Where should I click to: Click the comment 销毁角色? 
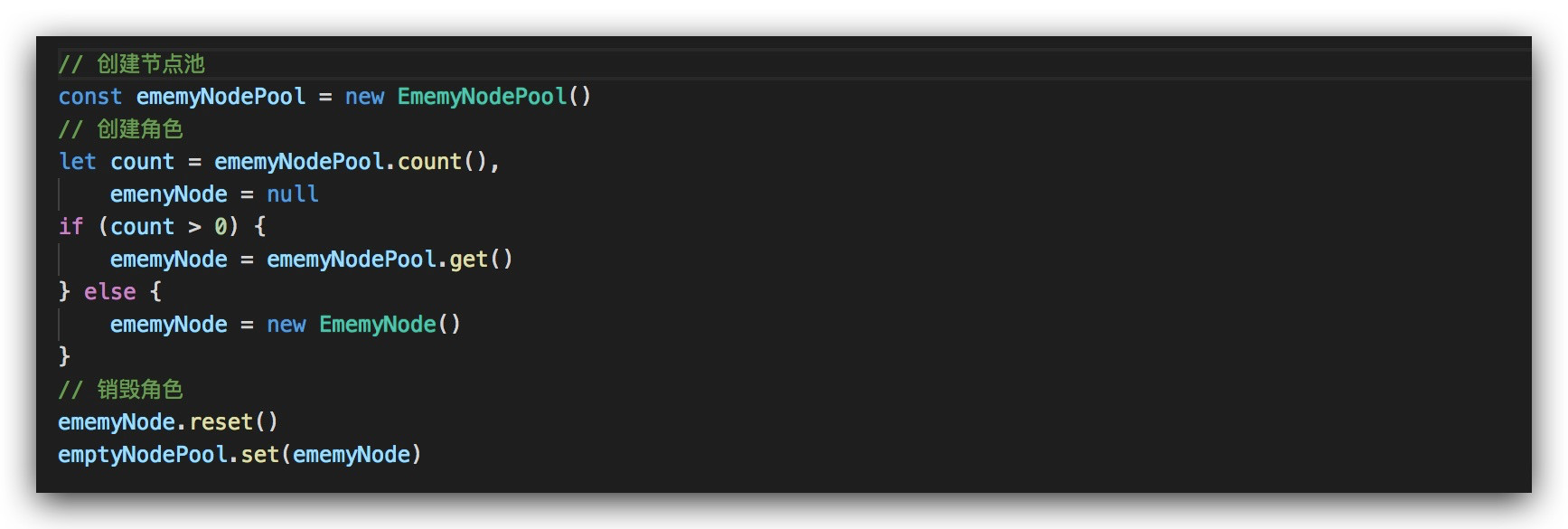click(121, 390)
